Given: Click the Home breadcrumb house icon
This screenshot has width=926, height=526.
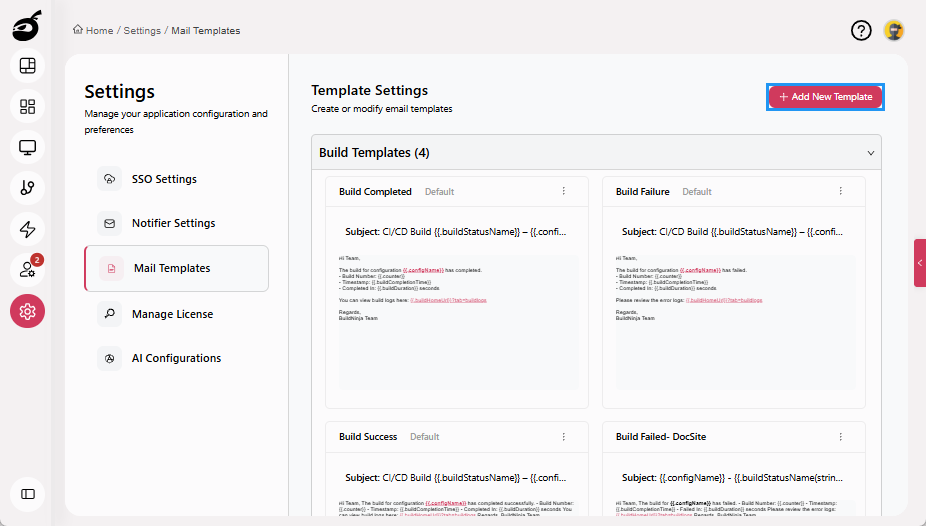Looking at the screenshot, I should (x=78, y=30).
